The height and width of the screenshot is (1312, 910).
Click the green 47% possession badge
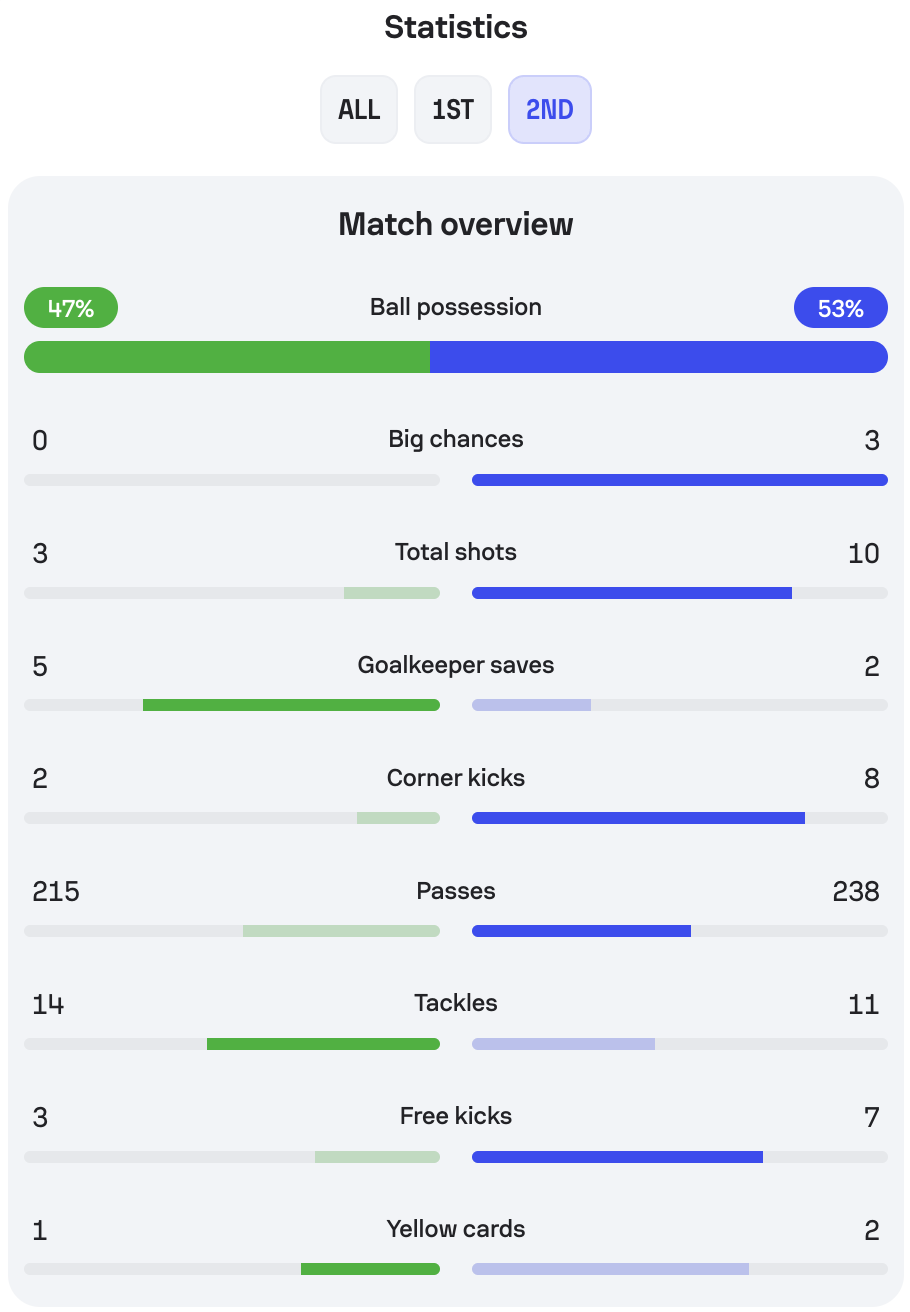point(71,308)
